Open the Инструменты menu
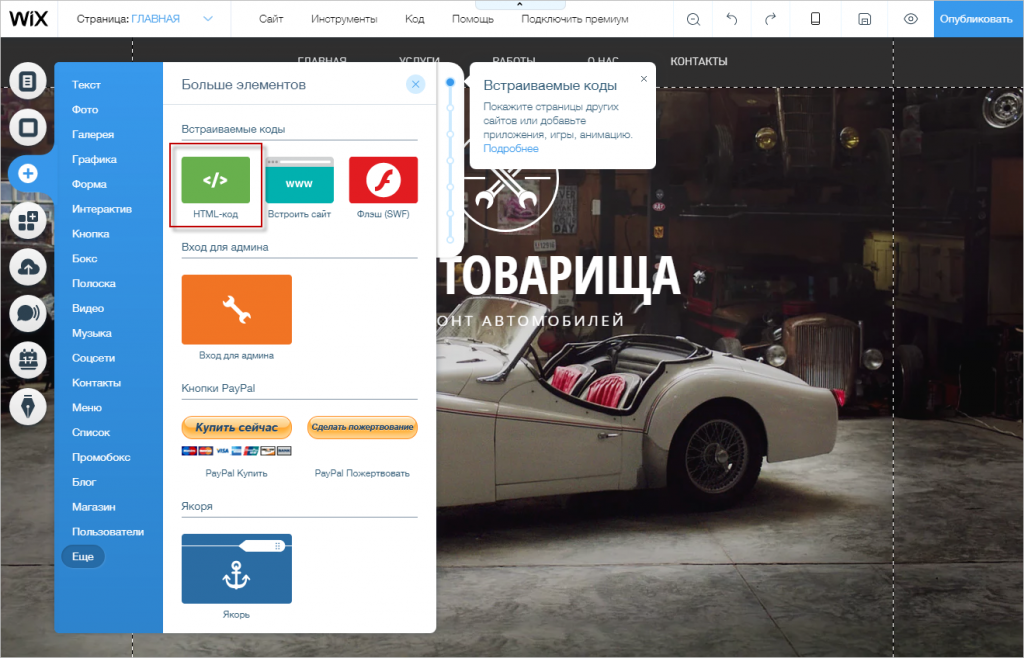This screenshot has width=1024, height=658. [343, 19]
